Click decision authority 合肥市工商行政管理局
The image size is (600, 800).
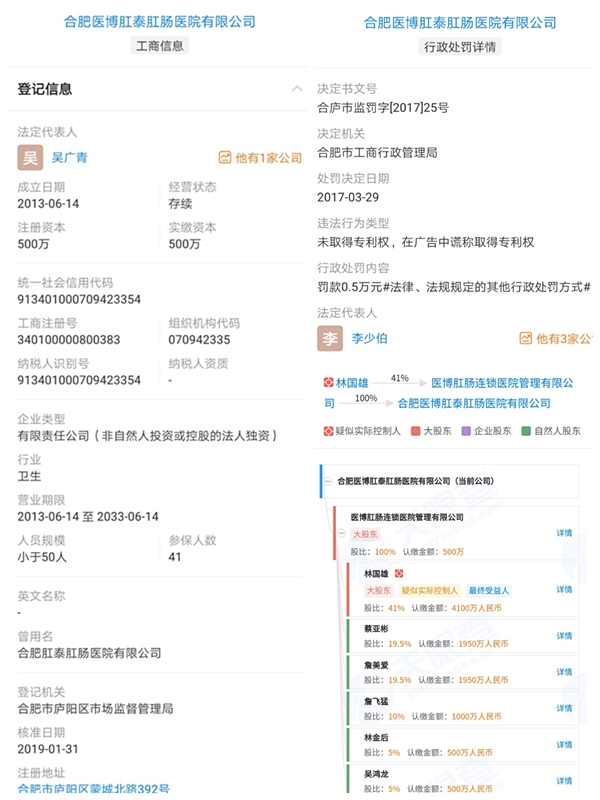378,153
